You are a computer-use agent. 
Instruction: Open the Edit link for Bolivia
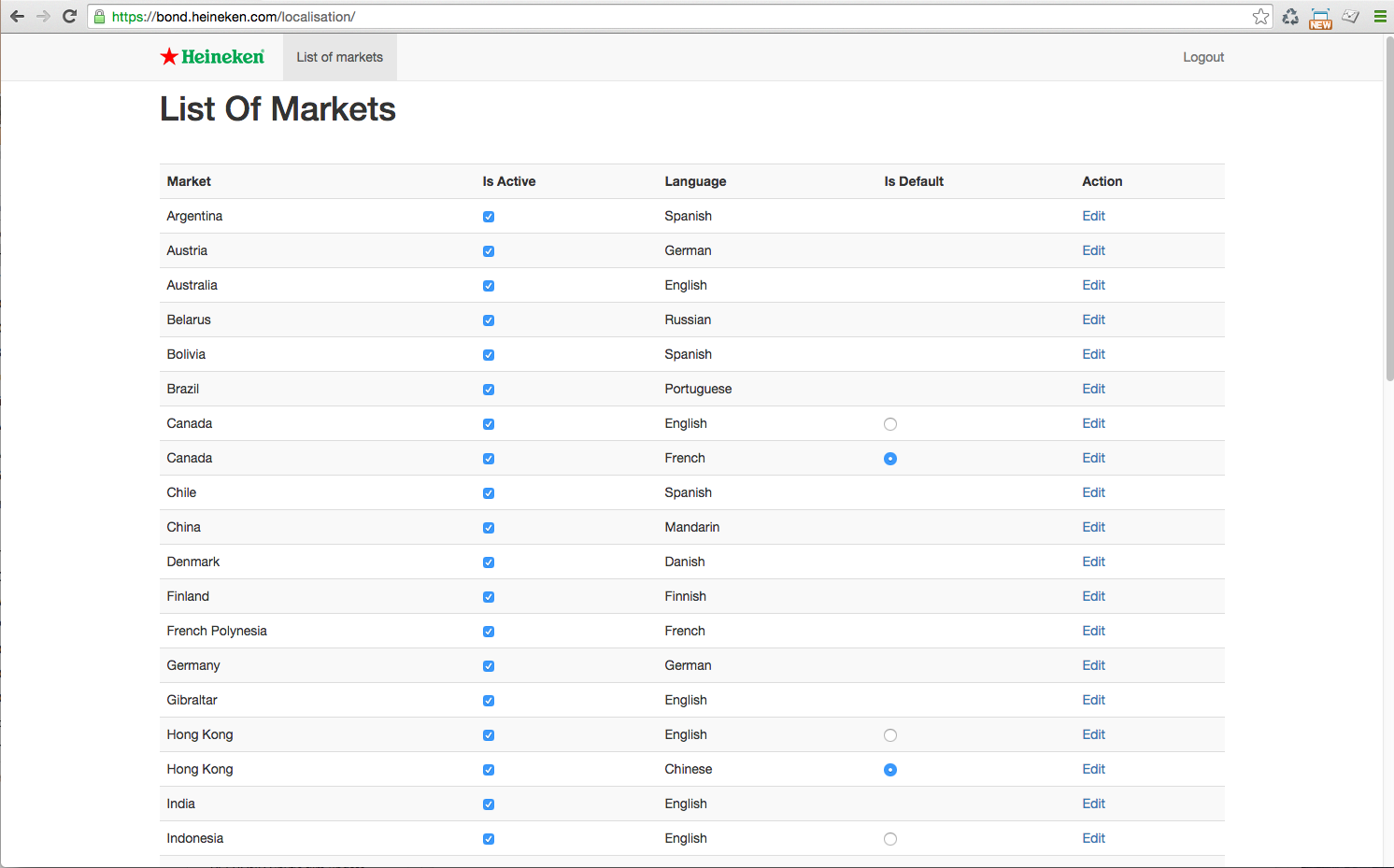click(x=1093, y=354)
